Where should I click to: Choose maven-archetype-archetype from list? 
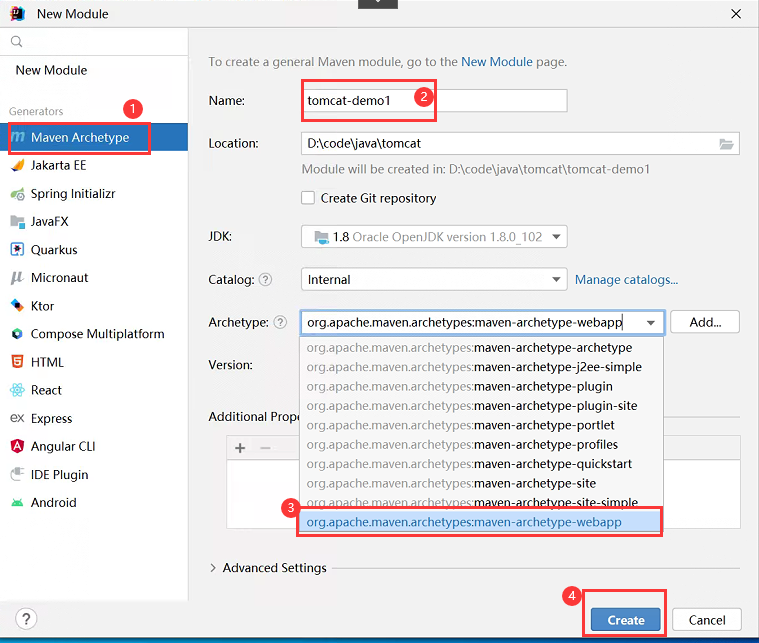coord(481,348)
